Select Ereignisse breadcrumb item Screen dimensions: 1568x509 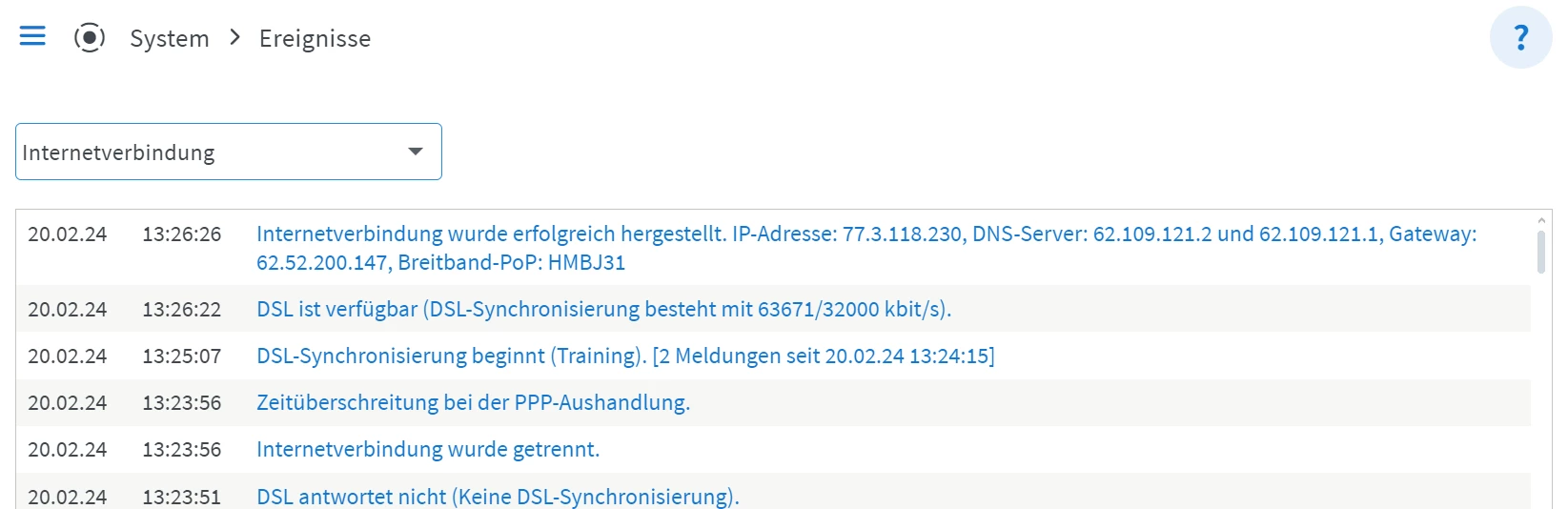point(315,38)
